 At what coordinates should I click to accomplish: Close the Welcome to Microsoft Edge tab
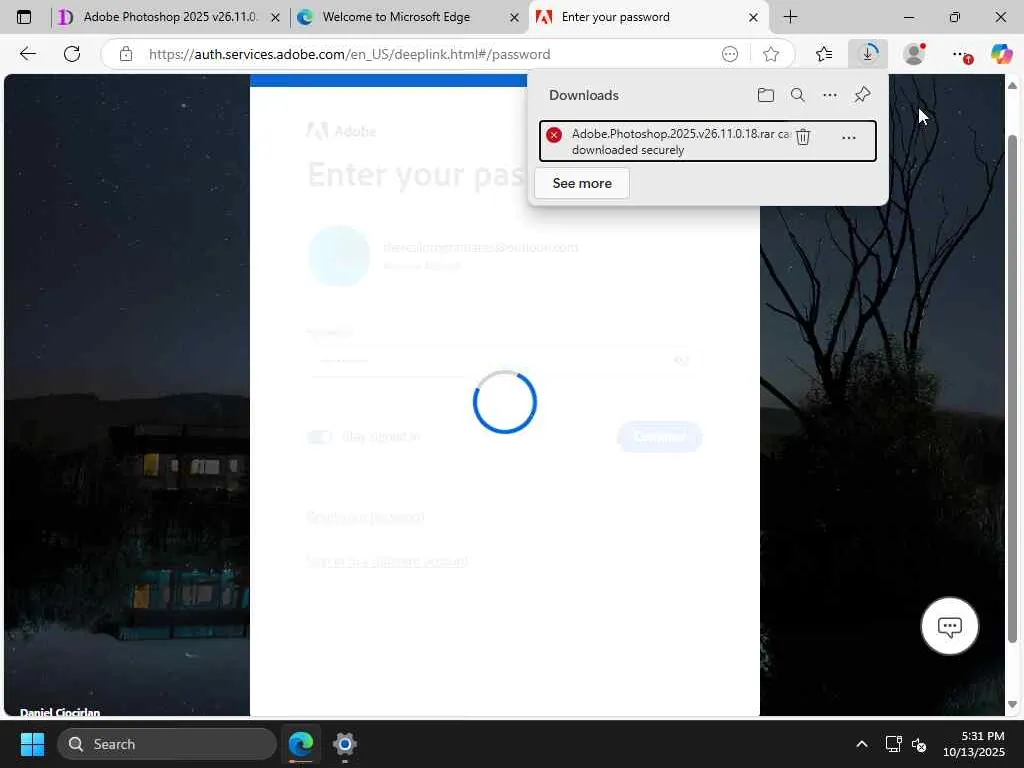[514, 18]
